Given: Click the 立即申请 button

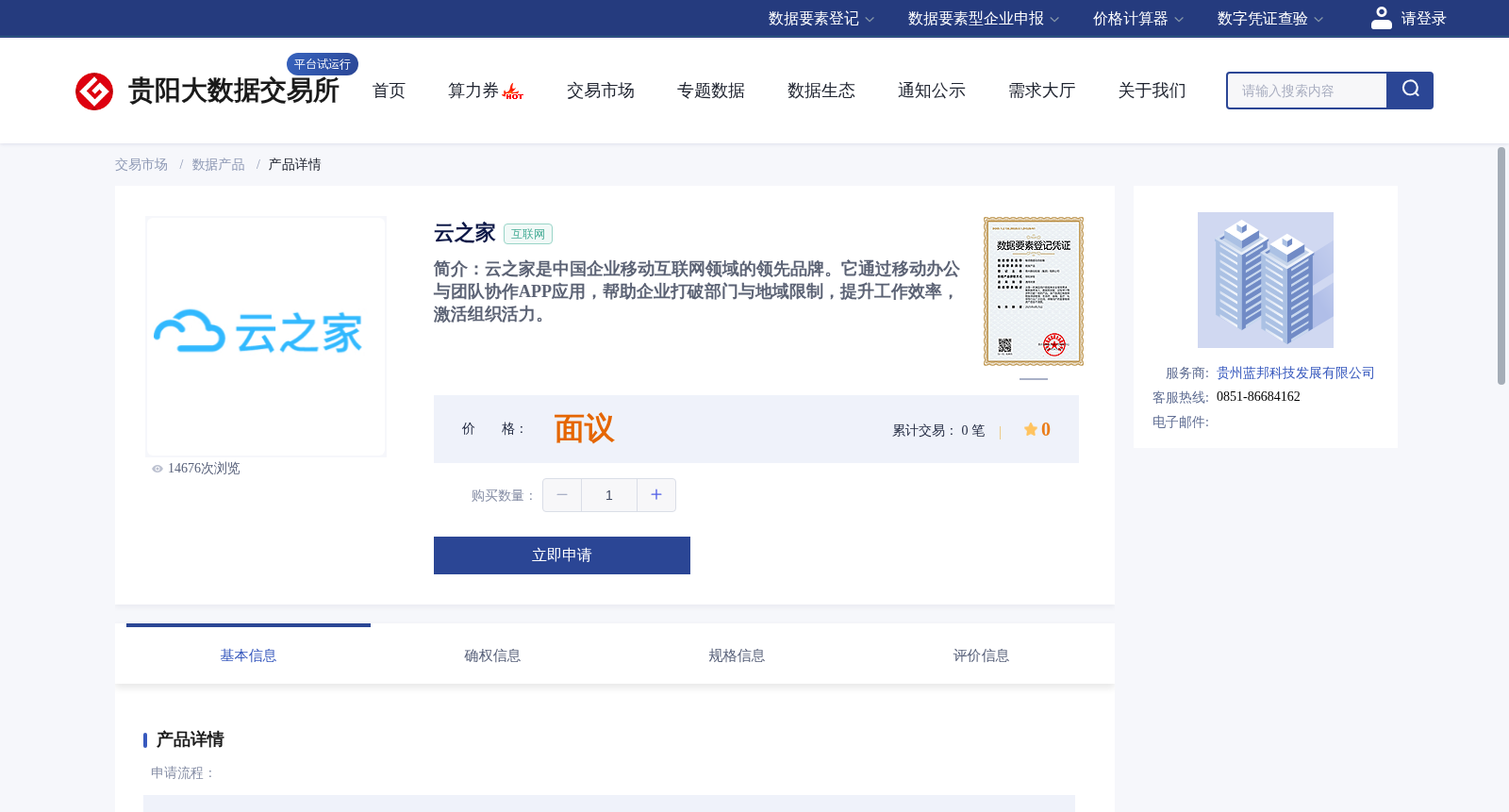Looking at the screenshot, I should [x=562, y=555].
